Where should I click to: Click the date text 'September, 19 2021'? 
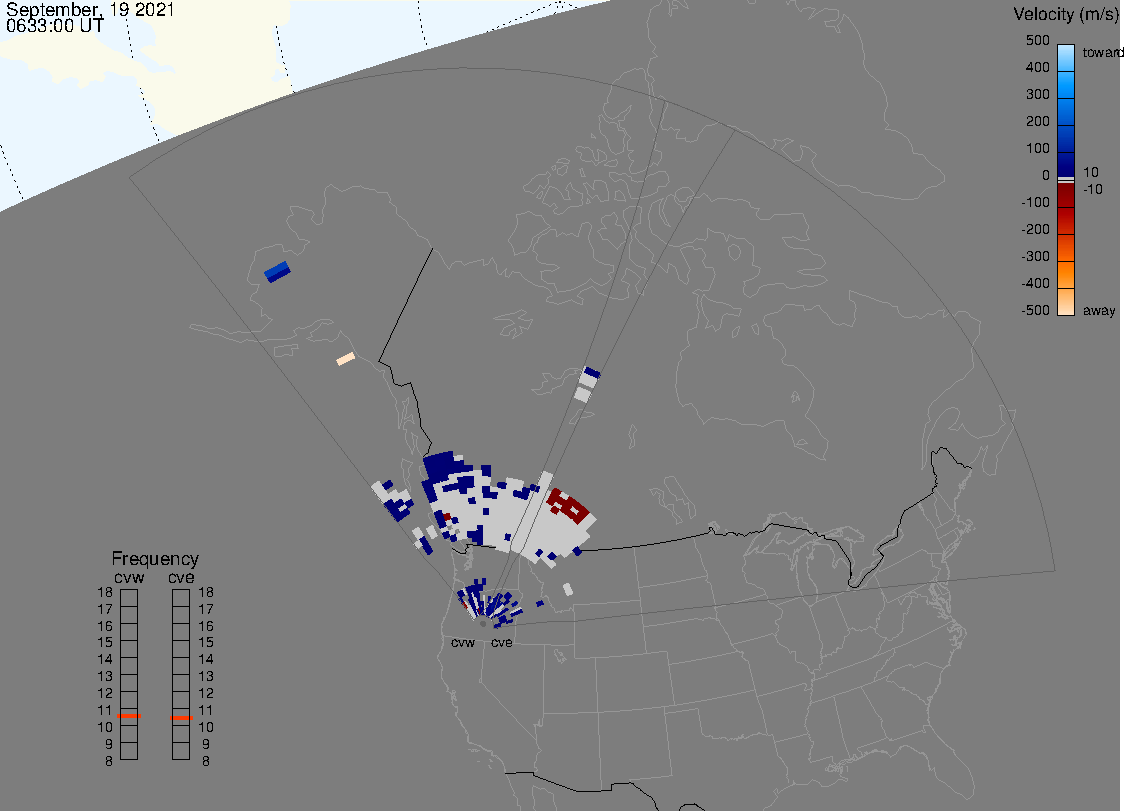pos(90,9)
